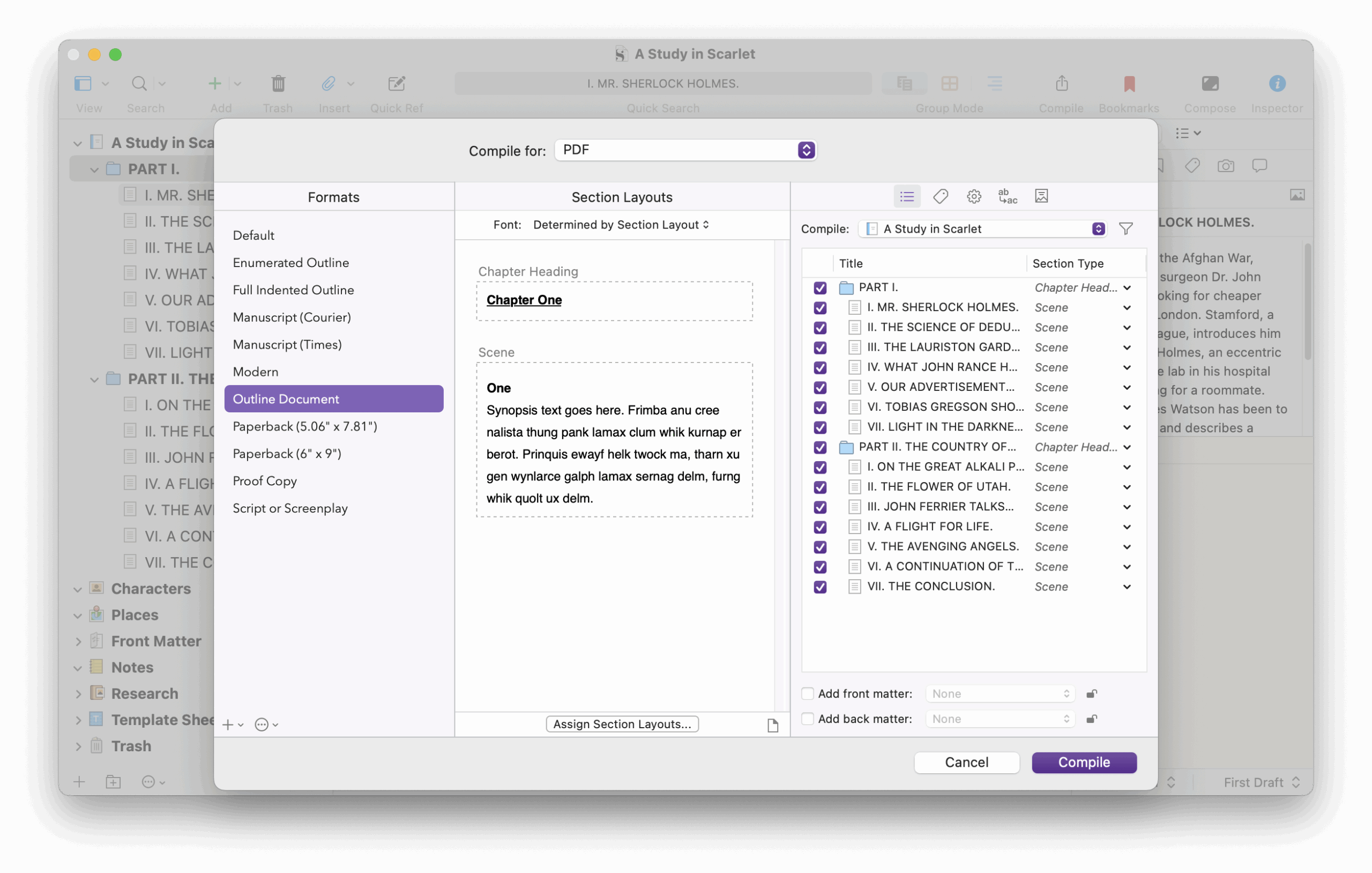Select the Manuscript (Courier) format

(292, 317)
